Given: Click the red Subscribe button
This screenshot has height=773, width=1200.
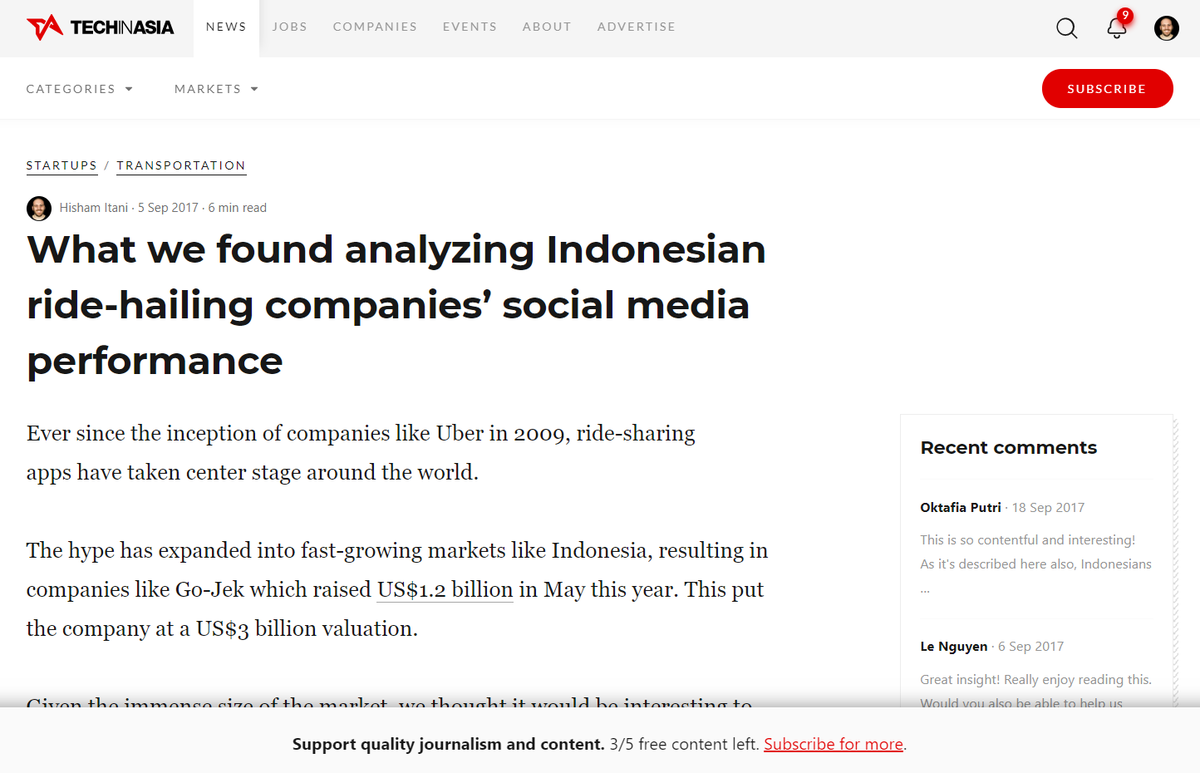Looking at the screenshot, I should click(1107, 89).
